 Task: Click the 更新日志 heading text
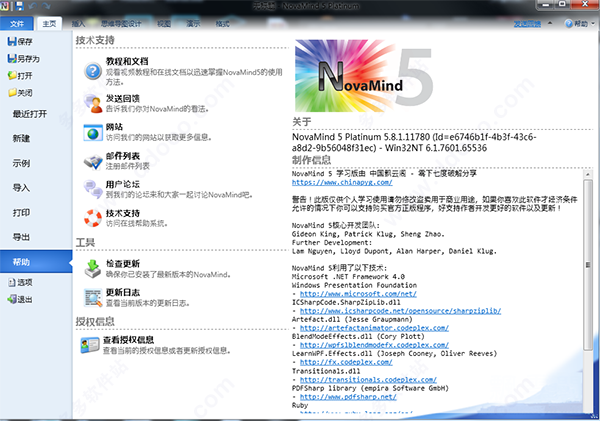(x=123, y=292)
